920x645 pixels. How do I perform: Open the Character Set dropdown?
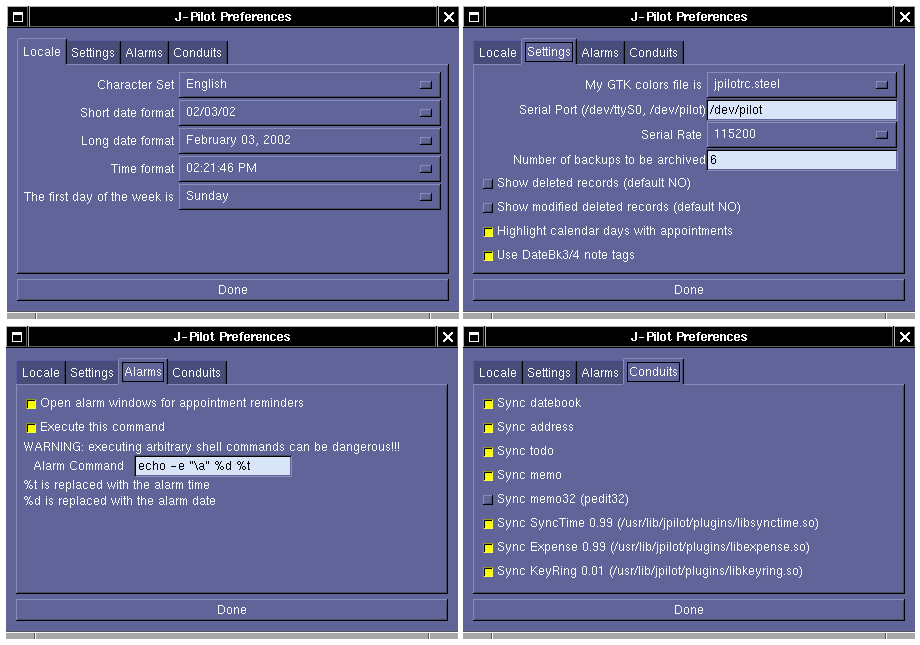pyautogui.click(x=309, y=85)
